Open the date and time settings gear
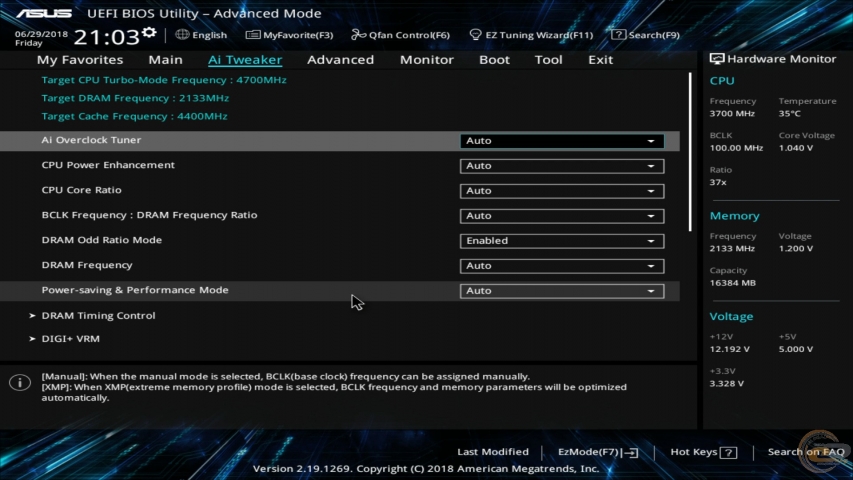Image resolution: width=853 pixels, height=480 pixels. point(149,34)
